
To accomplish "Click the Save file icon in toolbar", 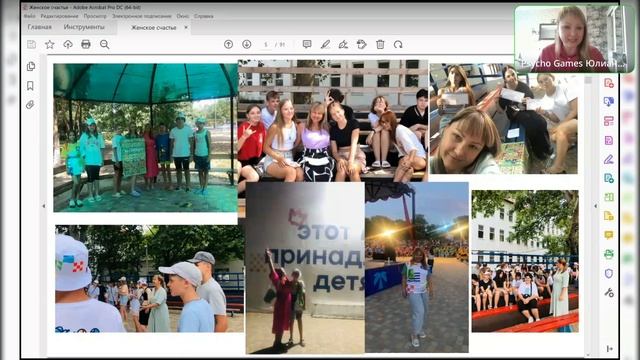I will click(31, 44).
